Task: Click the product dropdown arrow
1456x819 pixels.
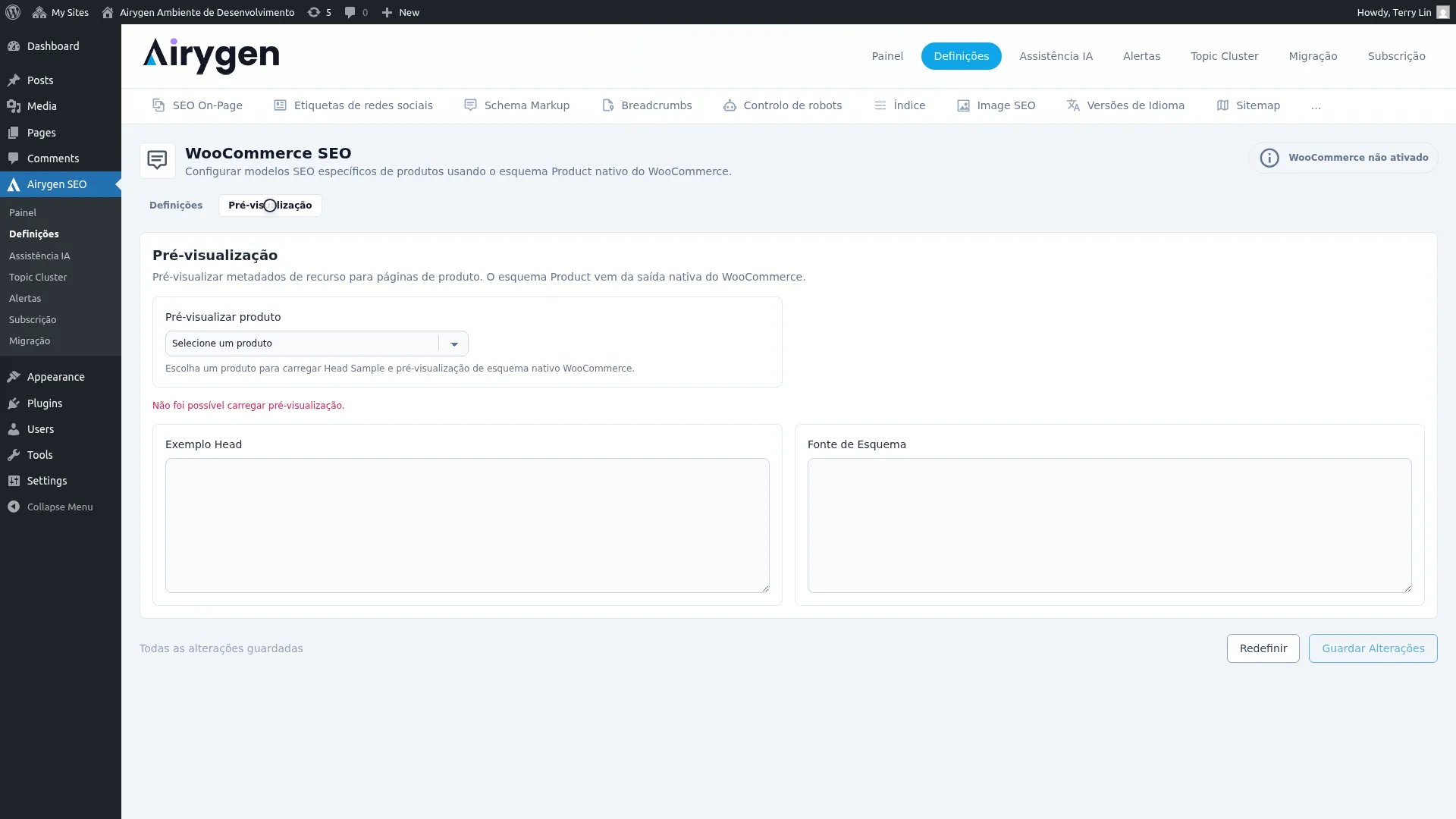Action: (x=454, y=344)
